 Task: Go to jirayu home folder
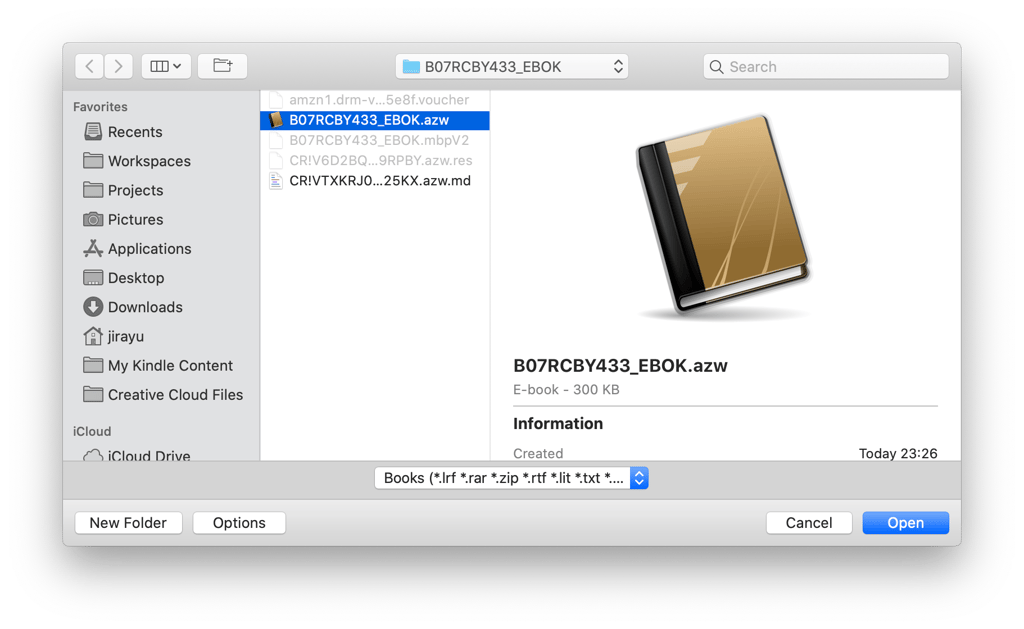coord(125,336)
